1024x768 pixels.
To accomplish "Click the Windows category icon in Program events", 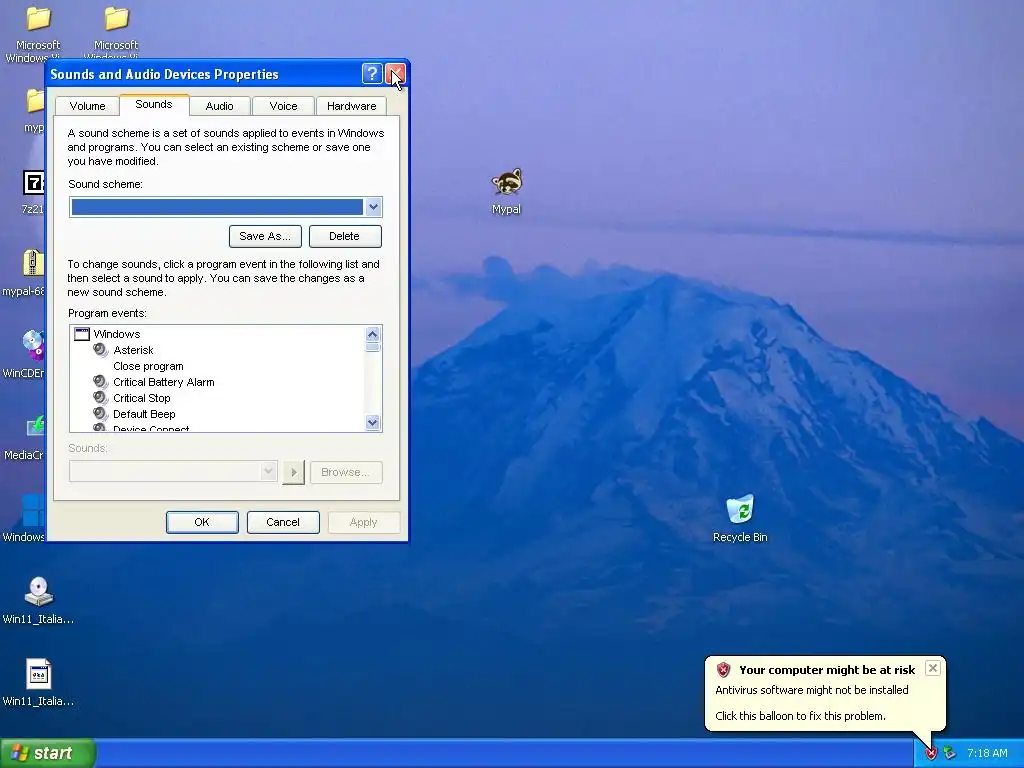I will tap(82, 334).
